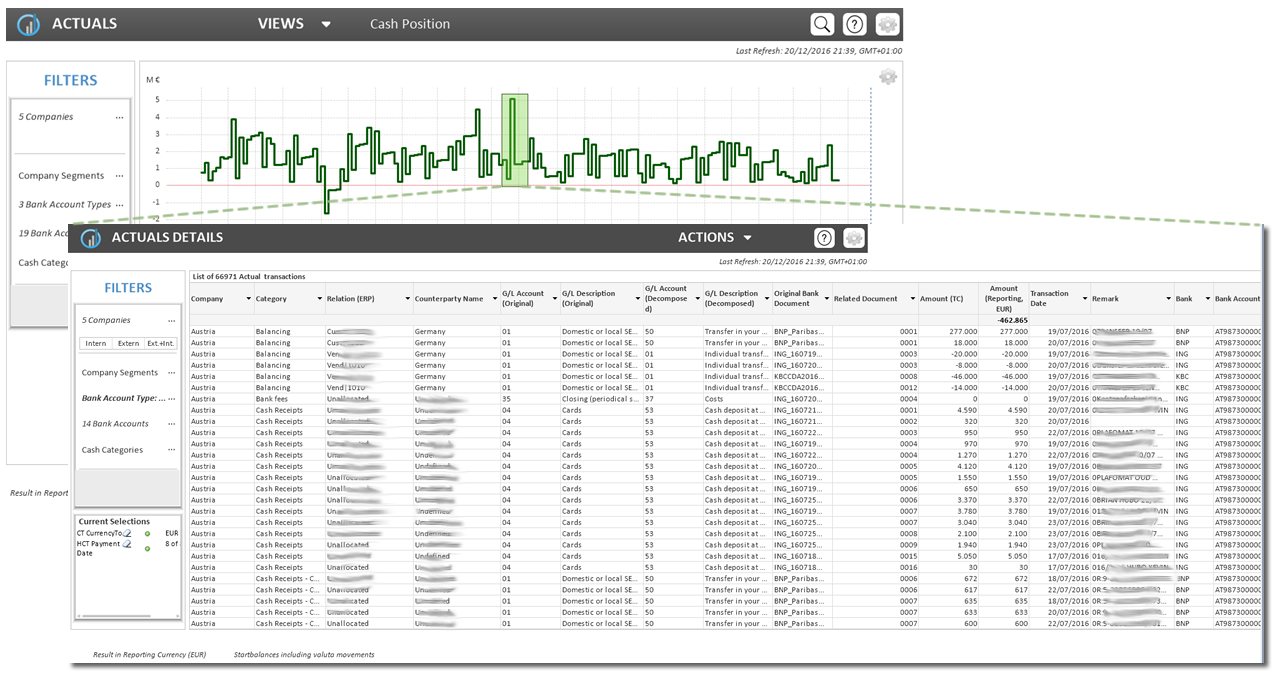The height and width of the screenshot is (690, 1283).
Task: Clear CT CurrencyTo selection with eraser icon
Action: click(126, 533)
